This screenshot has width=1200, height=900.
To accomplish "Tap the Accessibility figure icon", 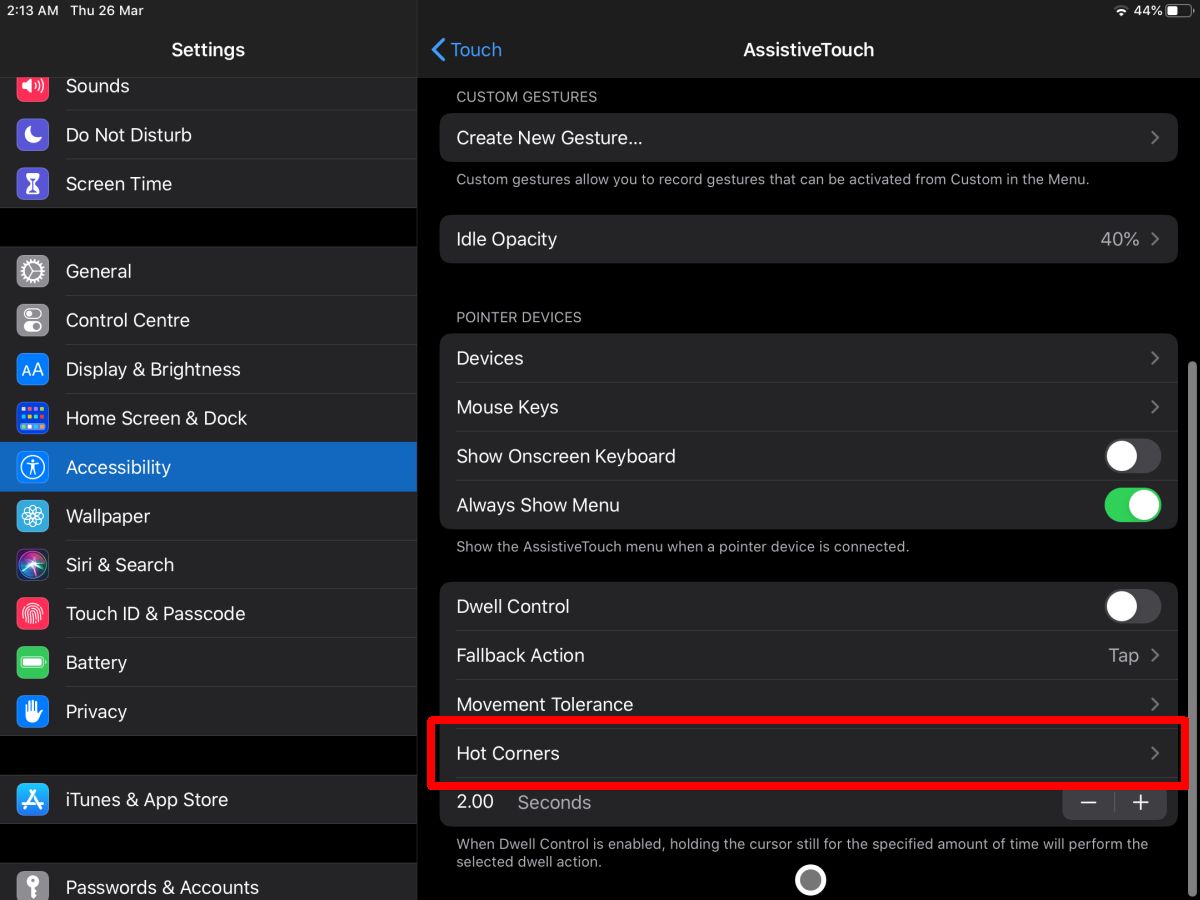I will (33, 467).
